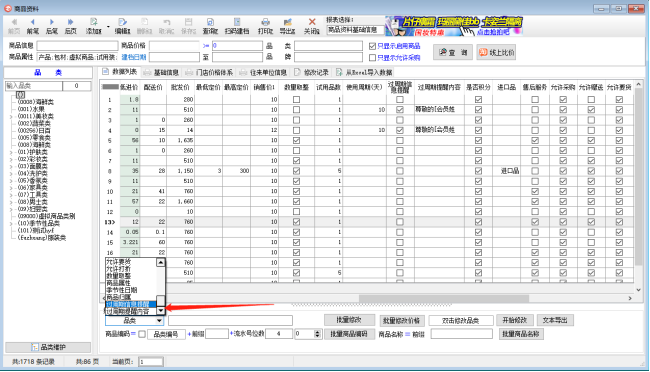
Task: Go to the previous record (前笔) arrow
Action: pos(32,22)
